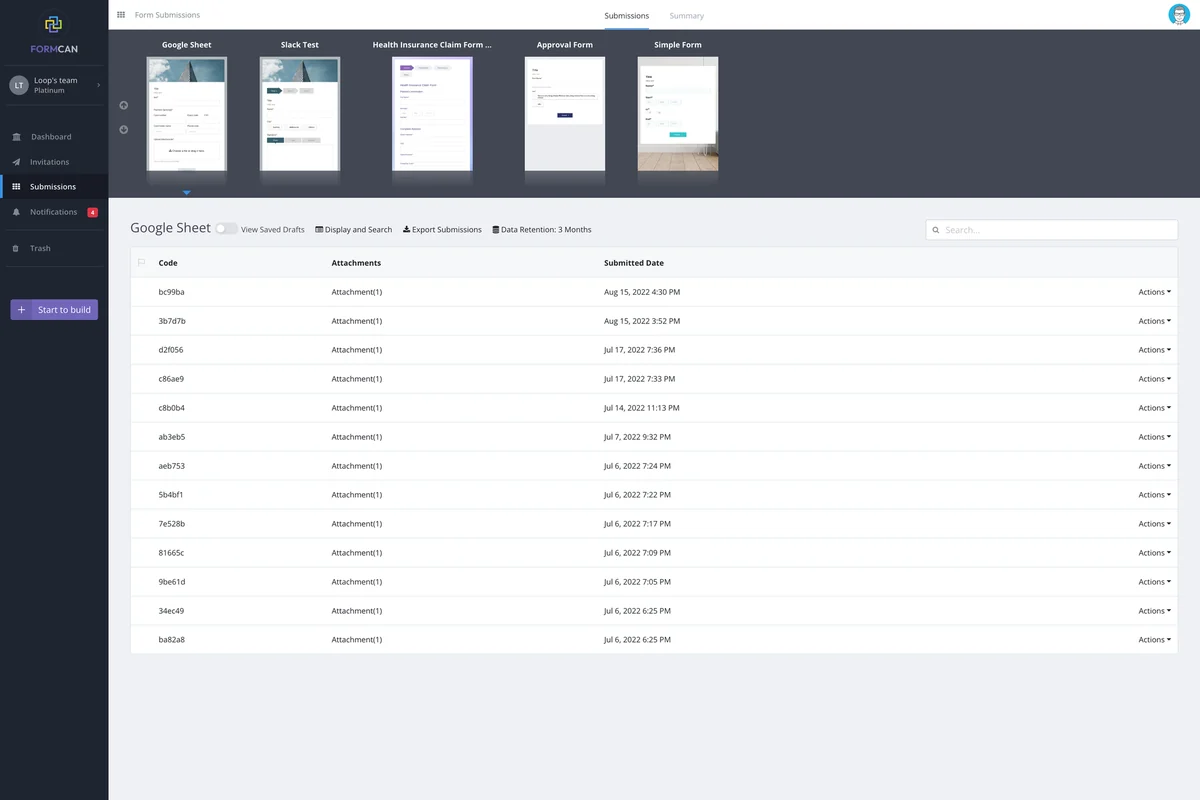Screen dimensions: 1200x800
Task: Click the Start to build button
Action: [x=54, y=310]
